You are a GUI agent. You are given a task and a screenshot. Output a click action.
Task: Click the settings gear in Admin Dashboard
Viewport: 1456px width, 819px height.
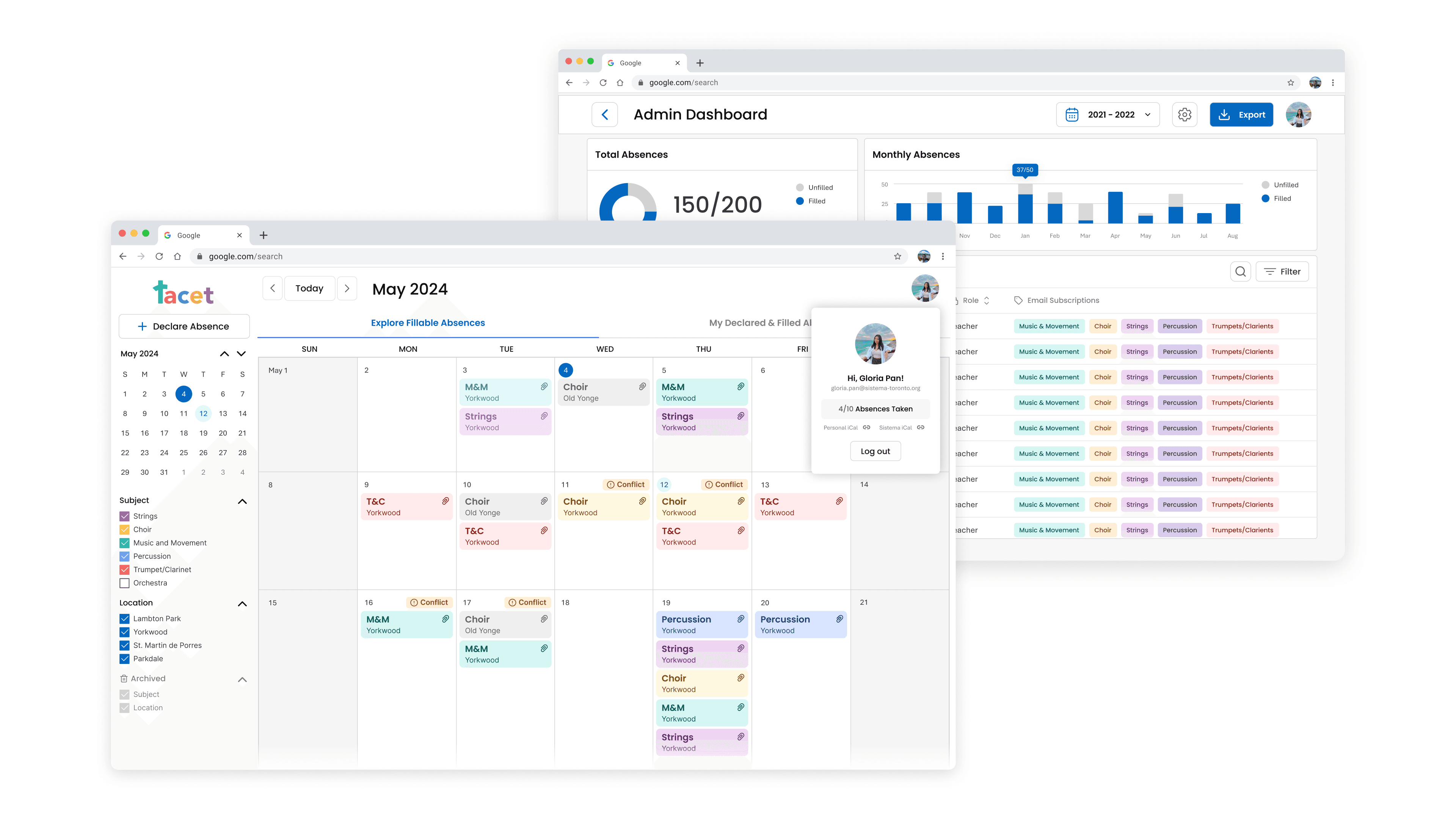pyautogui.click(x=1184, y=115)
